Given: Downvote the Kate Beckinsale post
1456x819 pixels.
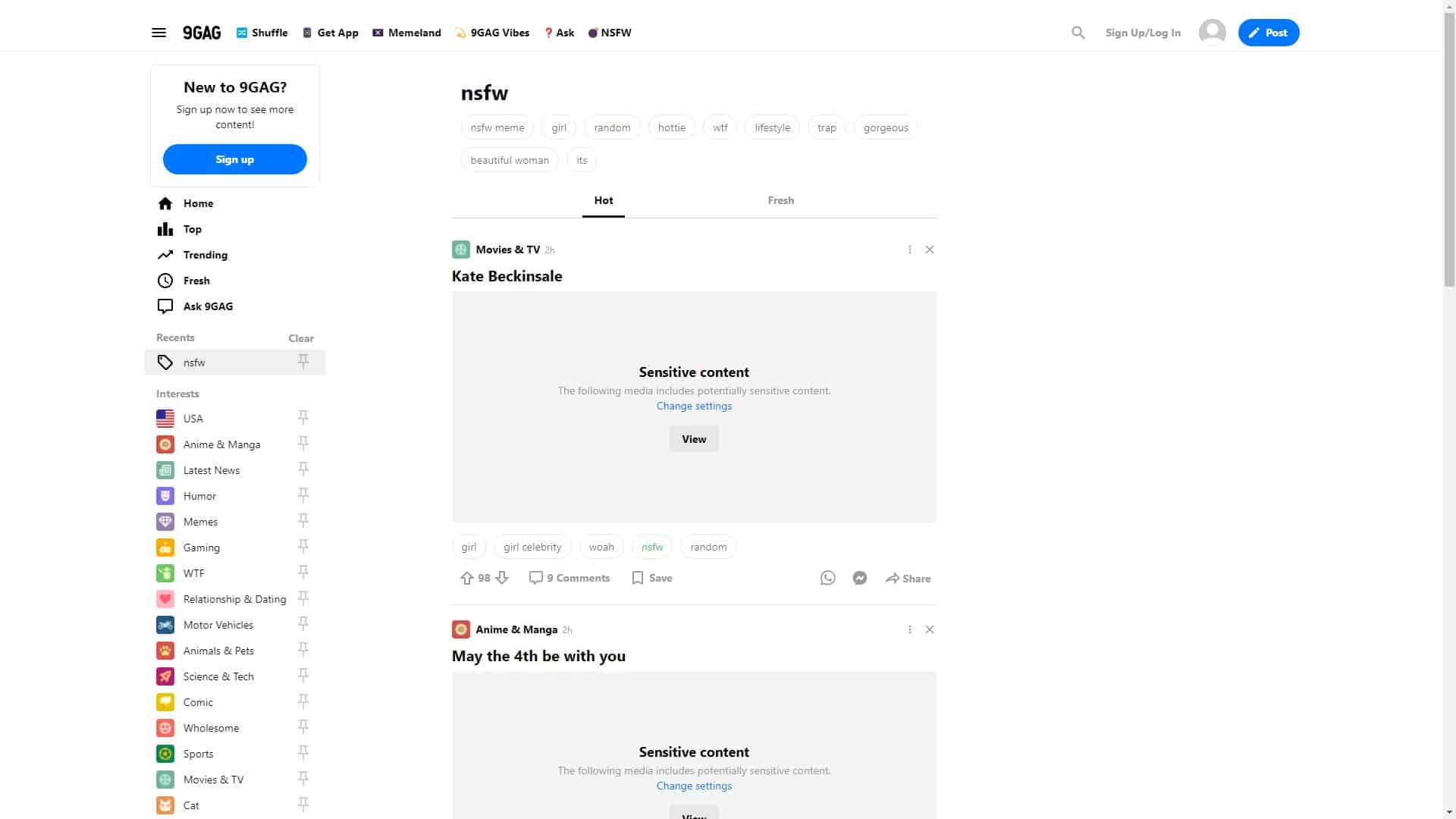Looking at the screenshot, I should [x=502, y=579].
